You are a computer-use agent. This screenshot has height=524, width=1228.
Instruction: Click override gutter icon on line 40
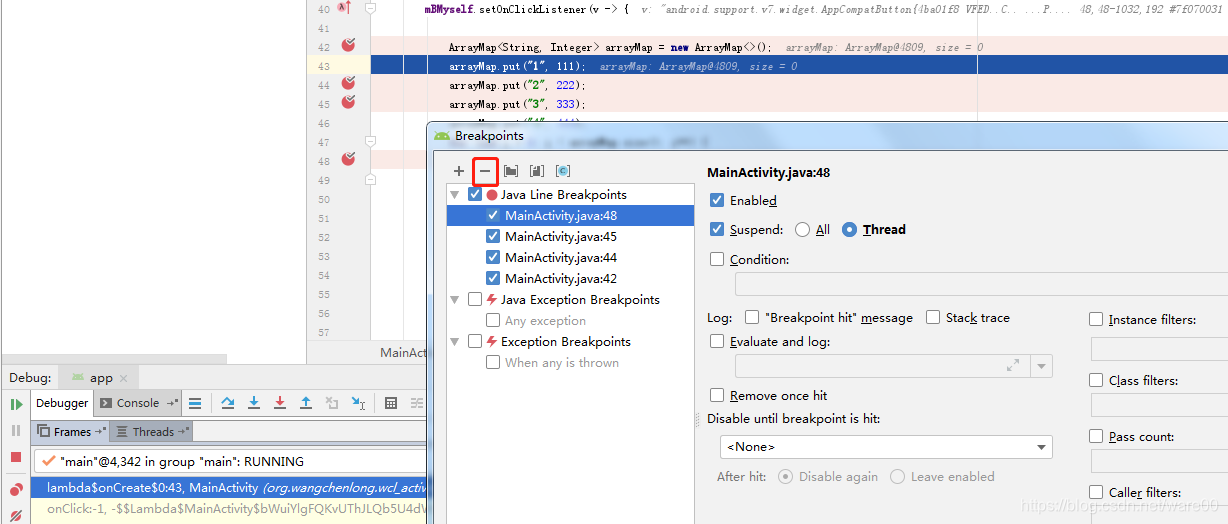point(344,8)
